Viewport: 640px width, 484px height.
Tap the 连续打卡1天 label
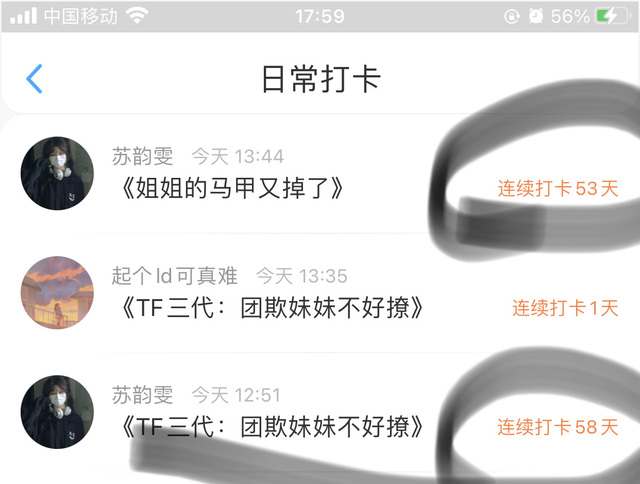(565, 308)
